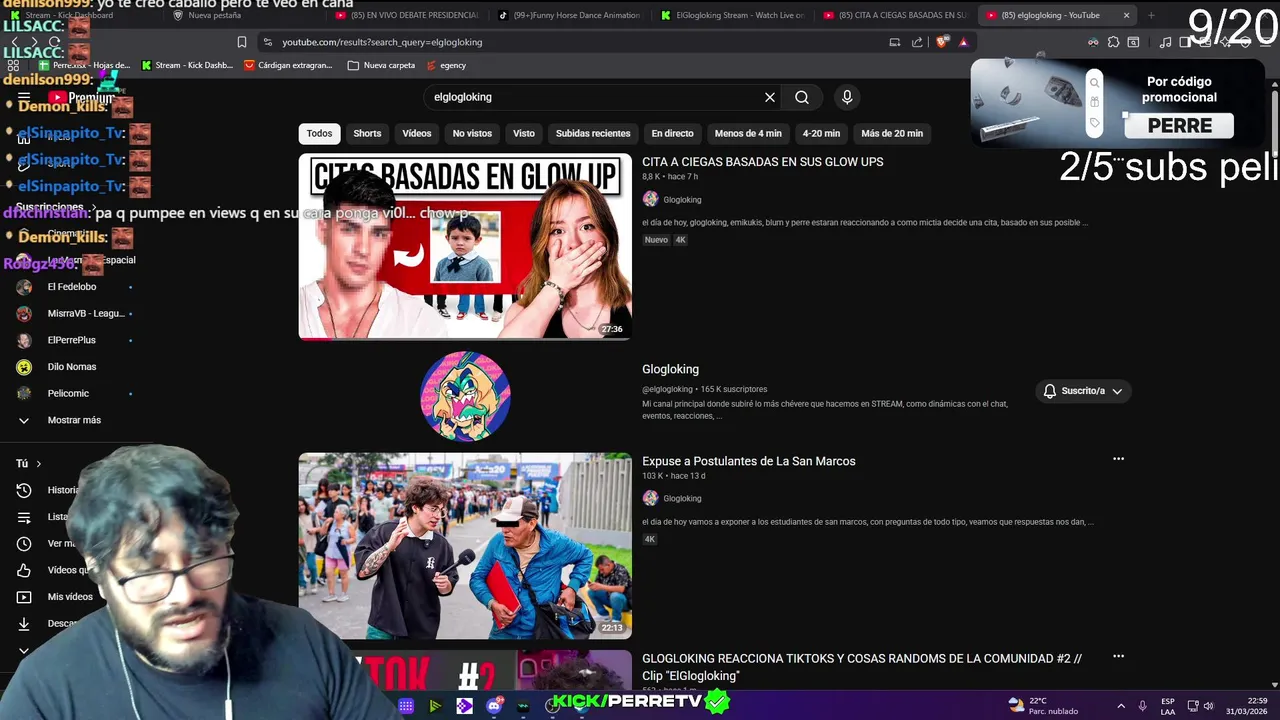Viewport: 1280px width, 720px height.
Task: Switch to Funny Horse Dance Animation tab
Action: pos(570,15)
